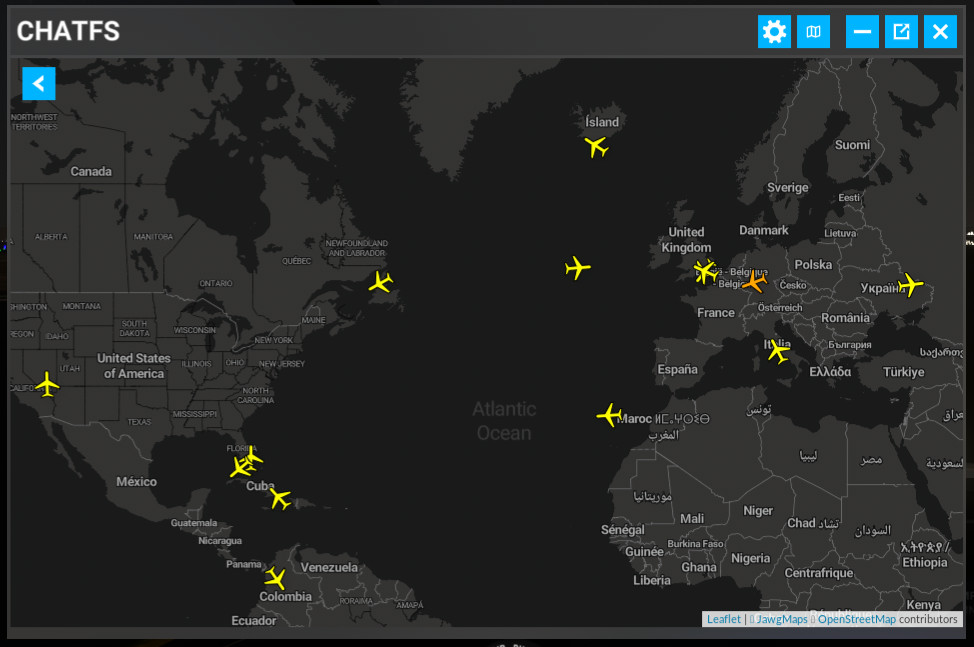Select the plane just north of Cuba
Screen dimensions: 974x647
pos(241,469)
